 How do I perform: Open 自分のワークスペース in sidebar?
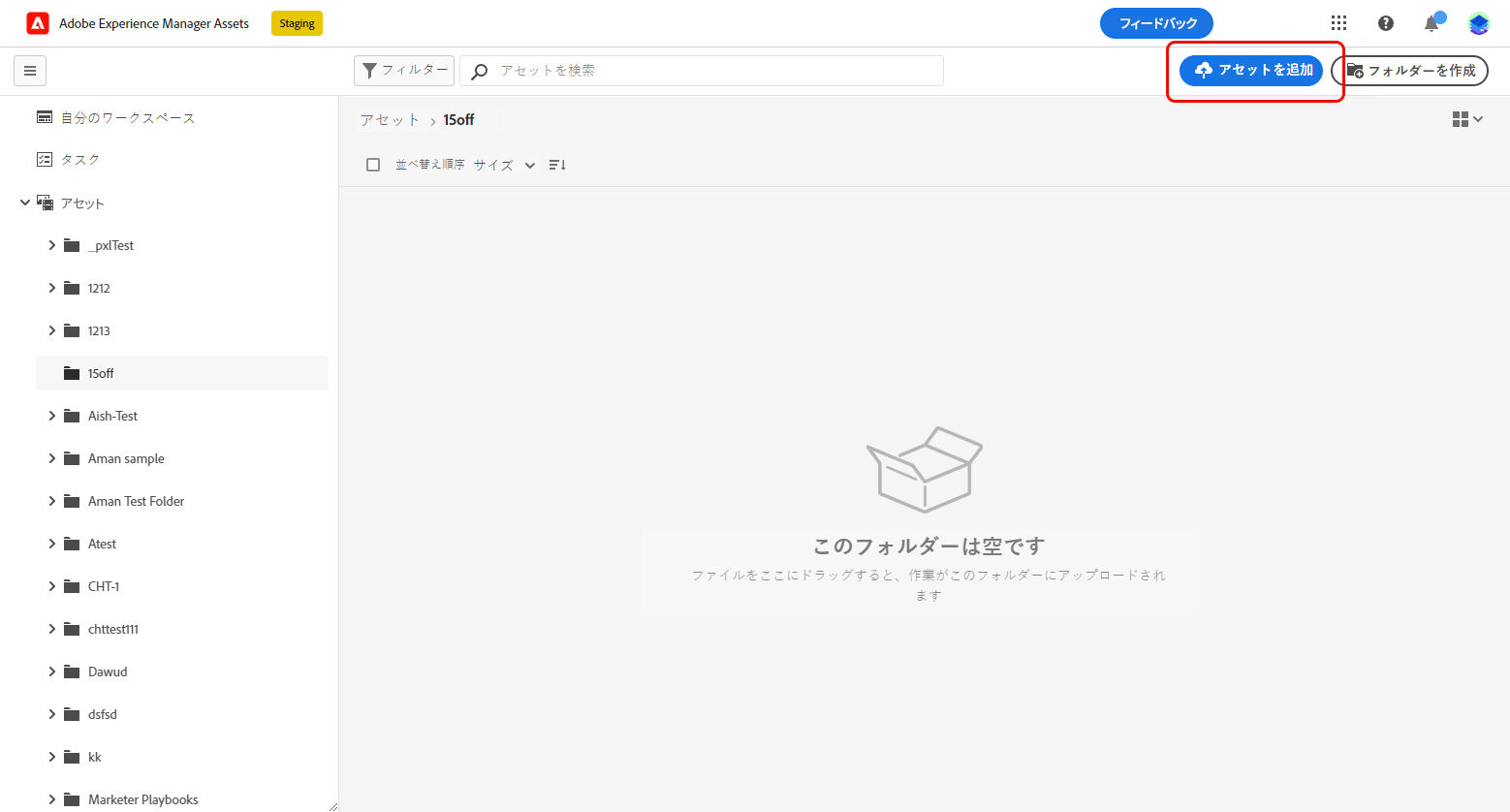tap(128, 117)
